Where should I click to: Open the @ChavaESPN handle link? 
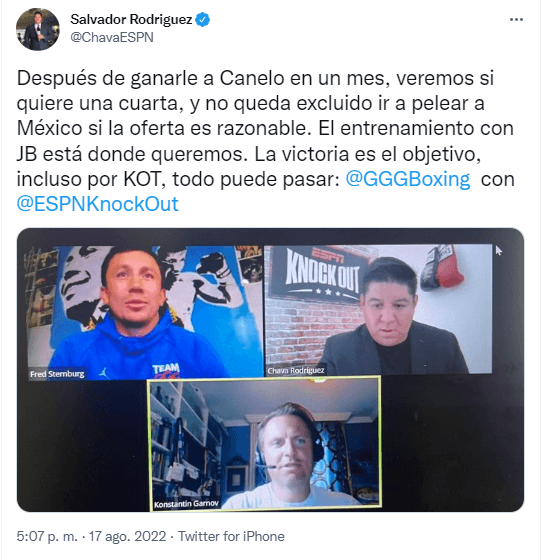pyautogui.click(x=112, y=37)
